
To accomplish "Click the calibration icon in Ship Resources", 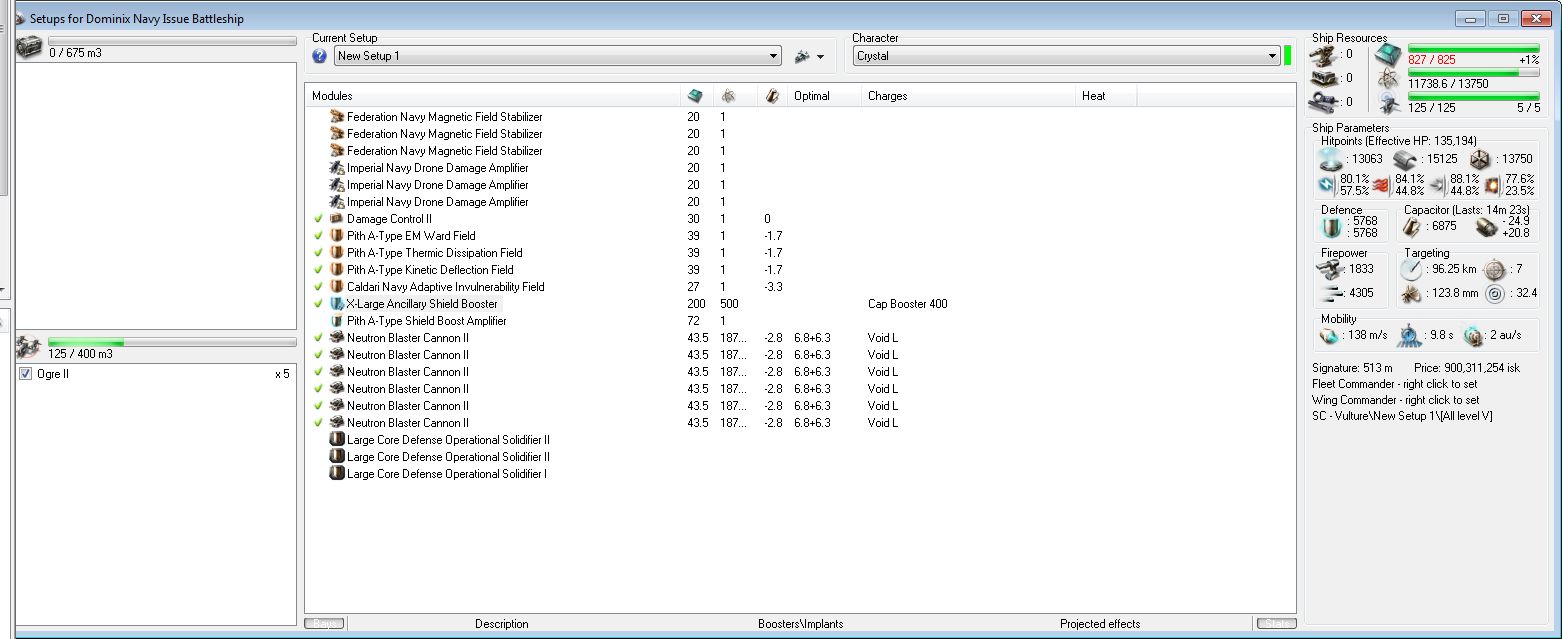I will pyautogui.click(x=1323, y=101).
